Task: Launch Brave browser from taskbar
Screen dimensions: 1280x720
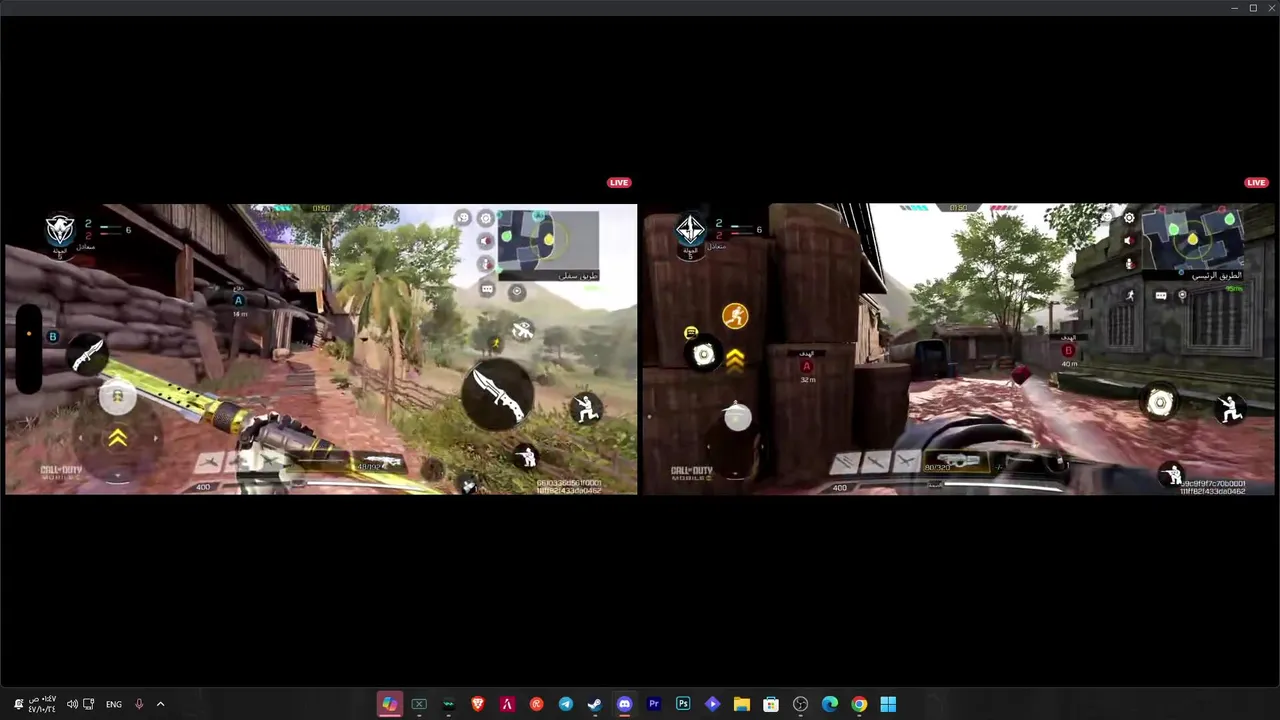Action: (478, 704)
